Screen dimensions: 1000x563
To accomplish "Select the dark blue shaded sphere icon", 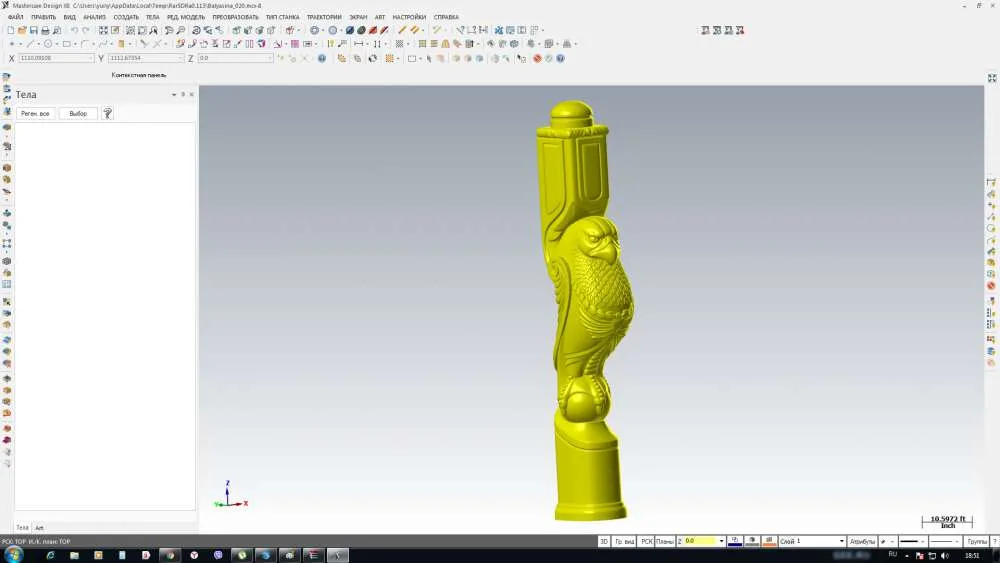I will coord(349,30).
